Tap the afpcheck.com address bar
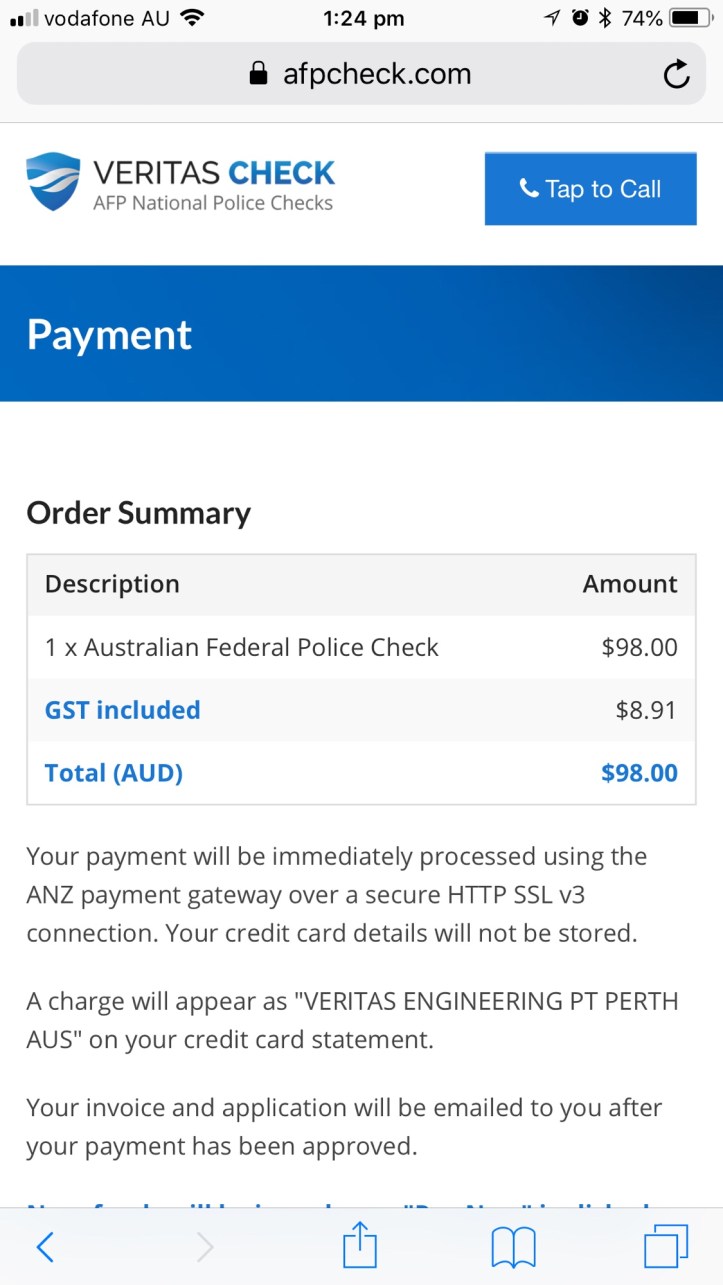 click(x=375, y=75)
